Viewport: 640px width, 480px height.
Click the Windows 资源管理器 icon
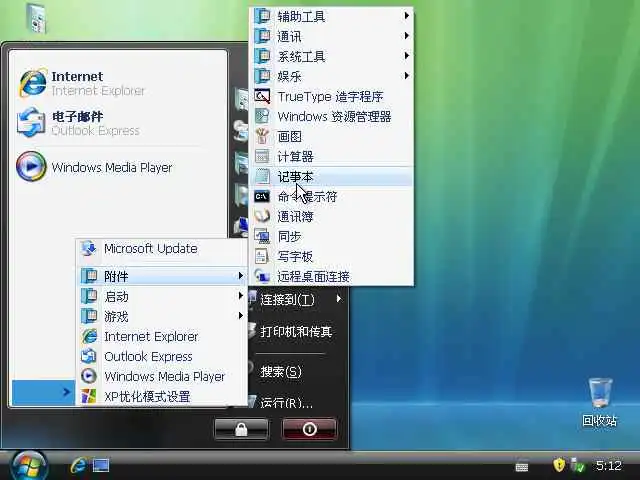[x=262, y=116]
